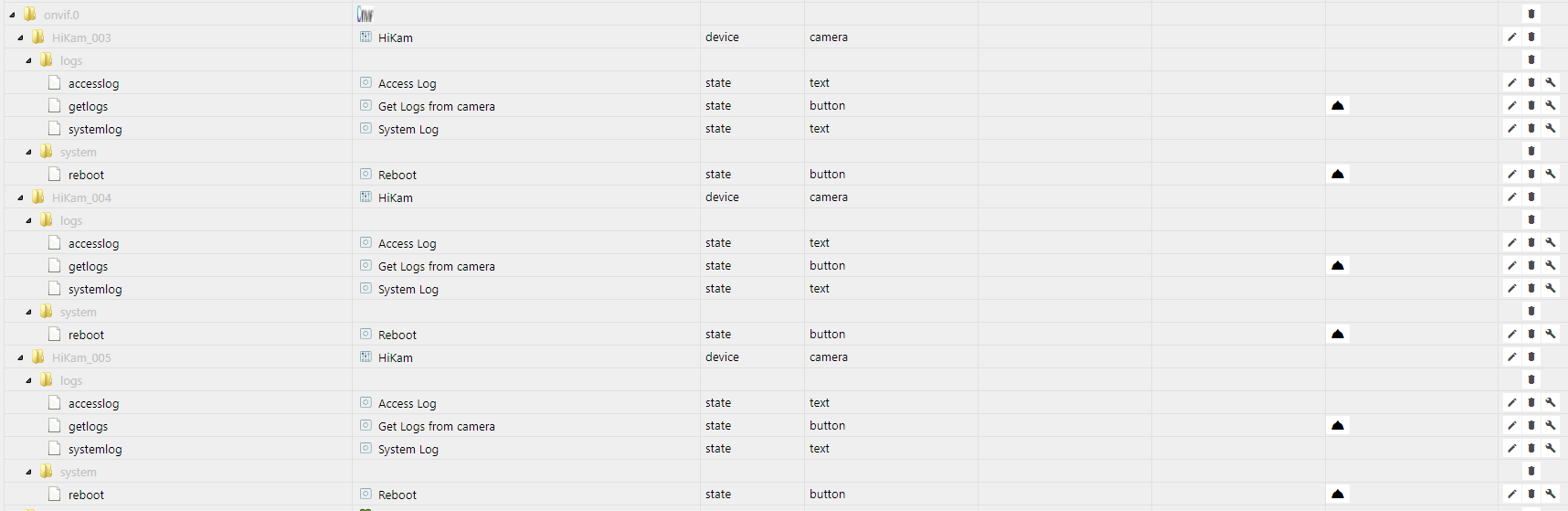Screen dimensions: 1568x511
Task: Delete HiKam_003 getlogs state via trash icon
Action: pyautogui.click(x=1531, y=105)
